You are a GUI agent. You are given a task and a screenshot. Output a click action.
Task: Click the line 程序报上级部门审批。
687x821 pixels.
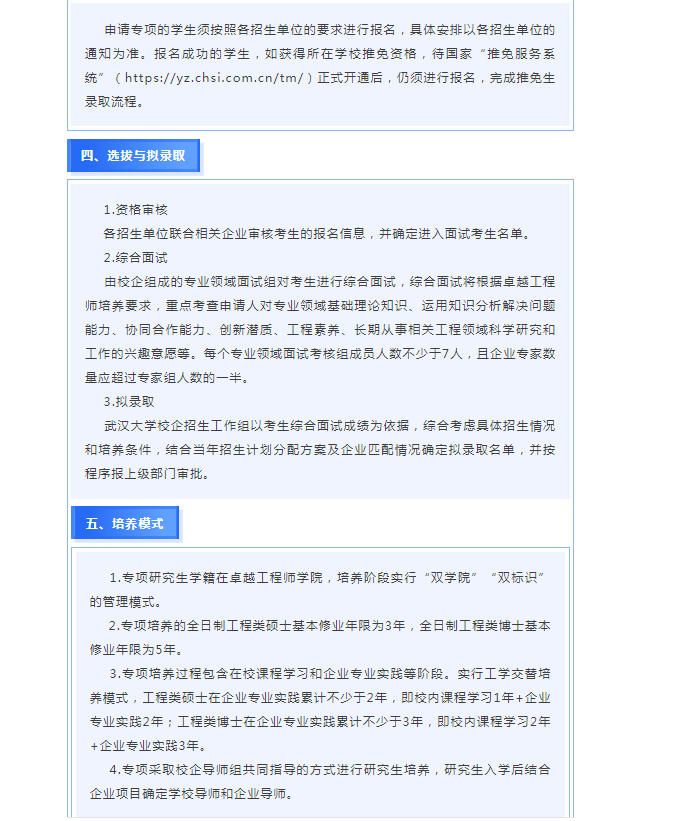[150, 474]
